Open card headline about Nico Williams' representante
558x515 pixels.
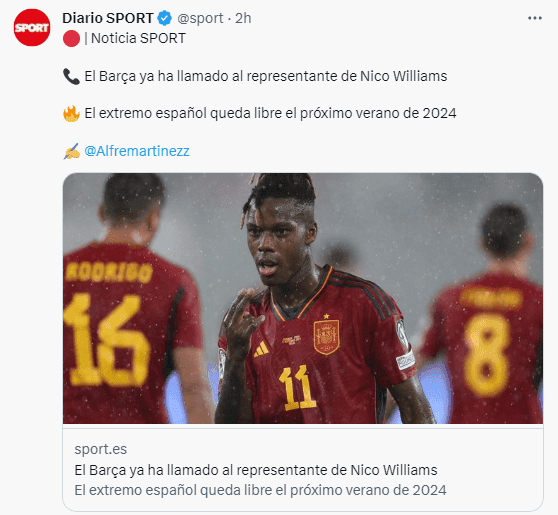click(x=256, y=470)
